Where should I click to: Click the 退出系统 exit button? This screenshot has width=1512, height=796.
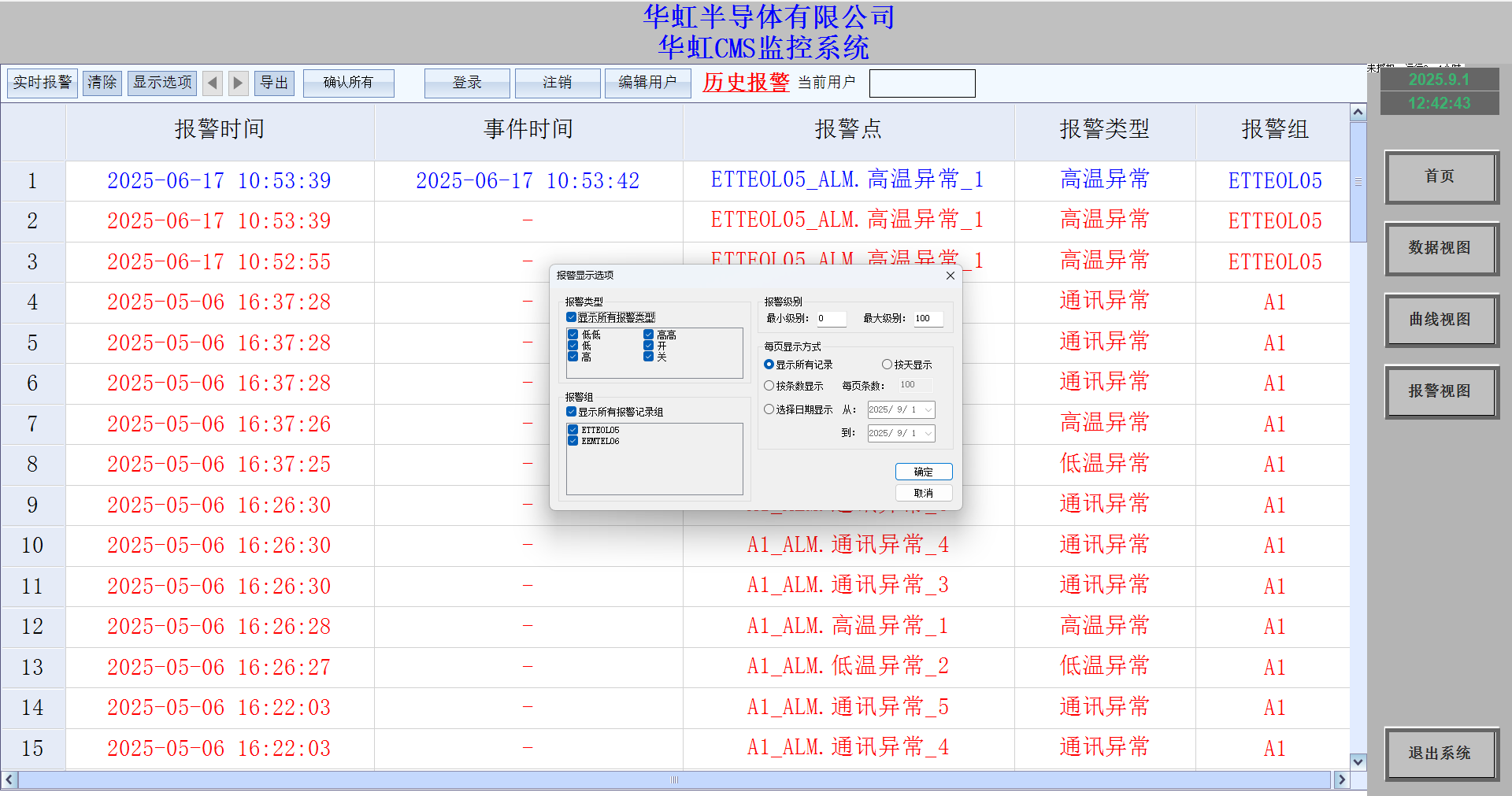1441,753
